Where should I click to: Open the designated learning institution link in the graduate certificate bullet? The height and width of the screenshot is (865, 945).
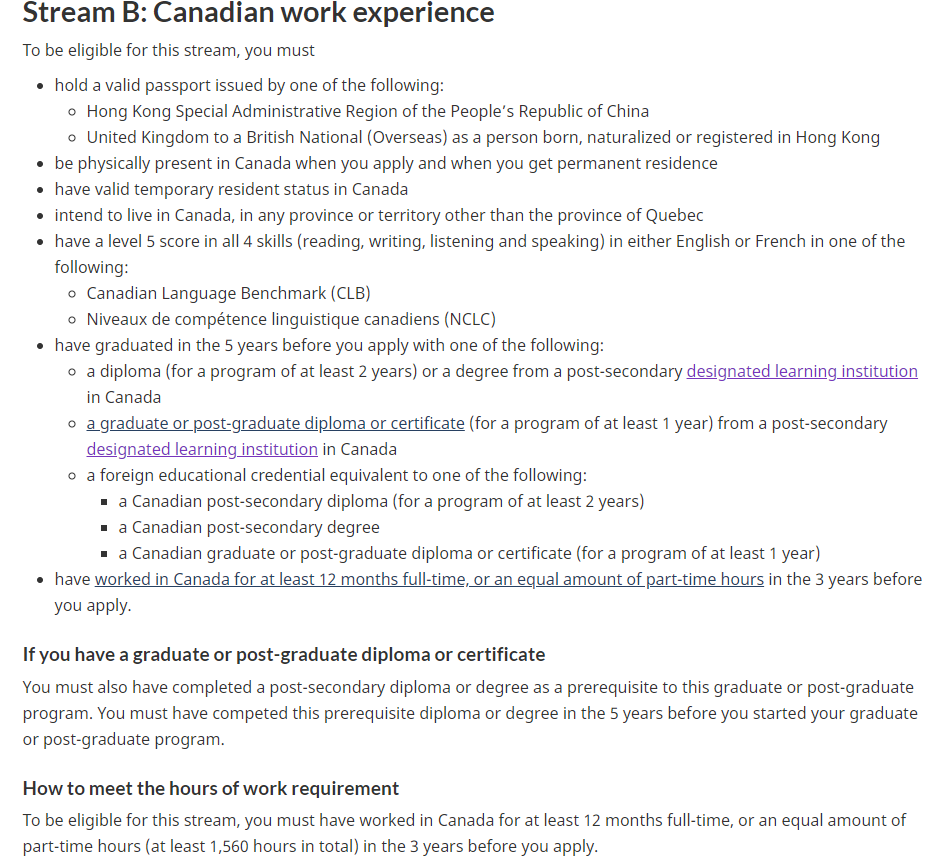click(202, 449)
